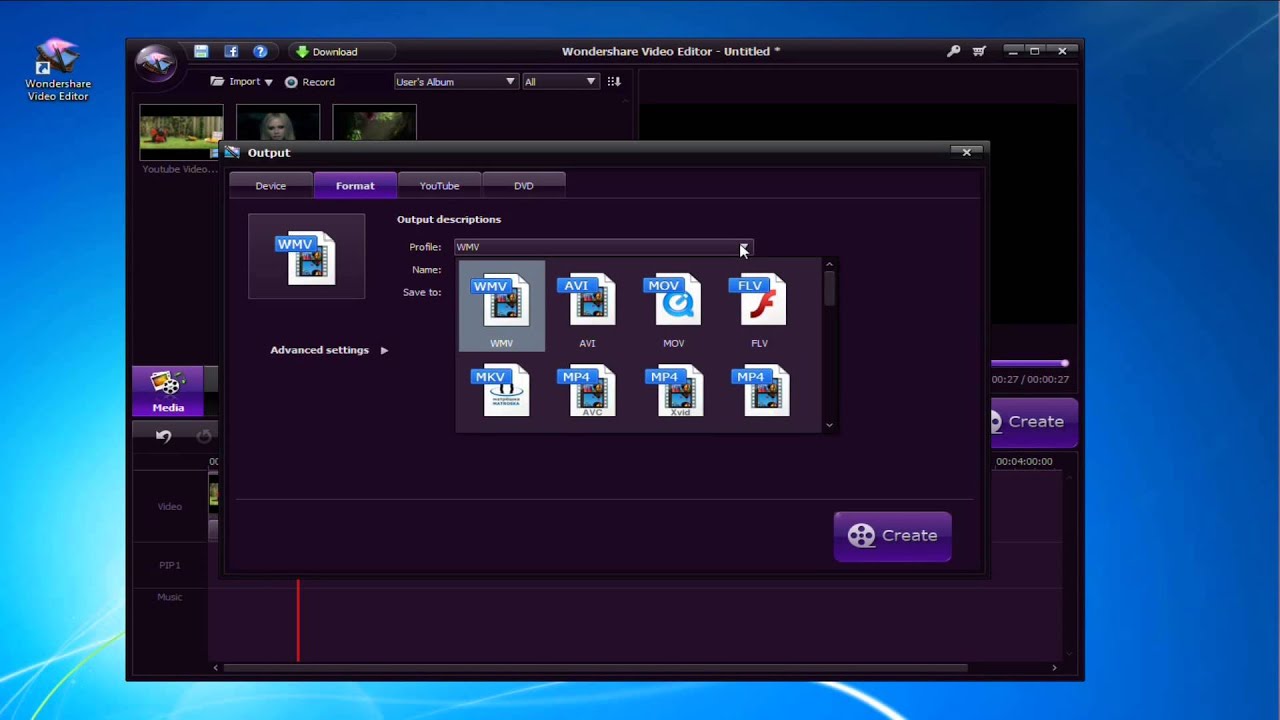Open the Facebook icon in title bar
The width and height of the screenshot is (1280, 720).
(231, 51)
